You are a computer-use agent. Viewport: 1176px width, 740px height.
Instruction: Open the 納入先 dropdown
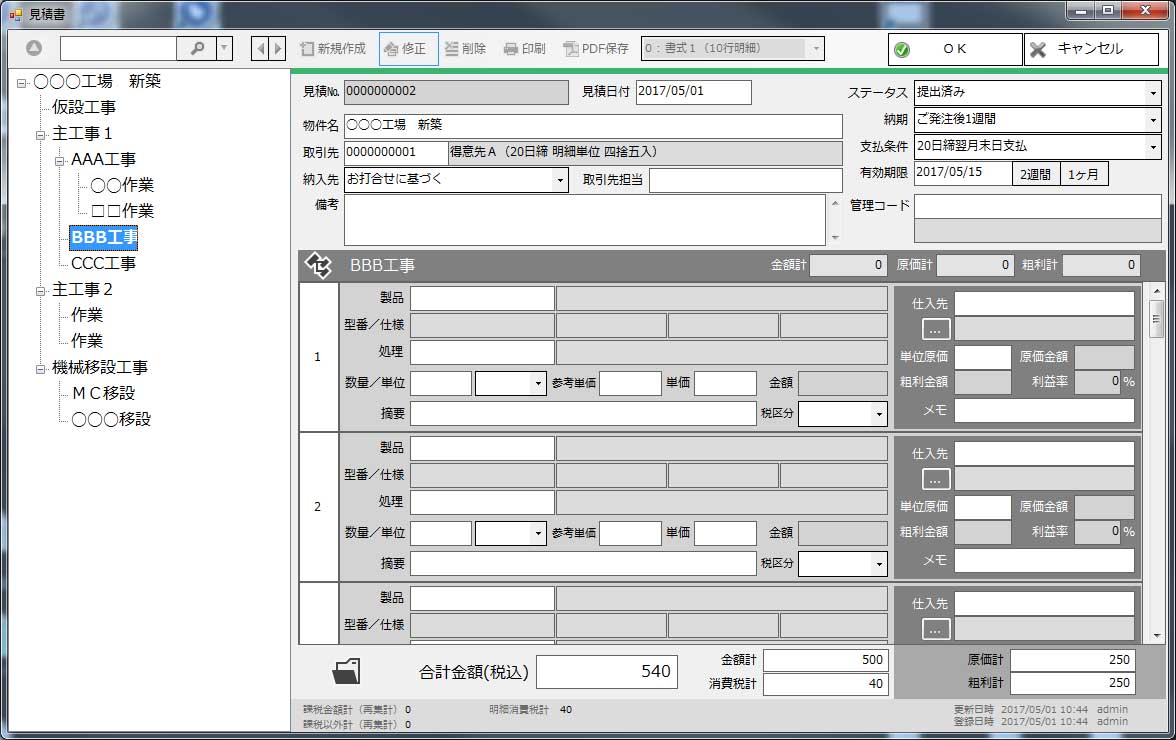pos(560,180)
